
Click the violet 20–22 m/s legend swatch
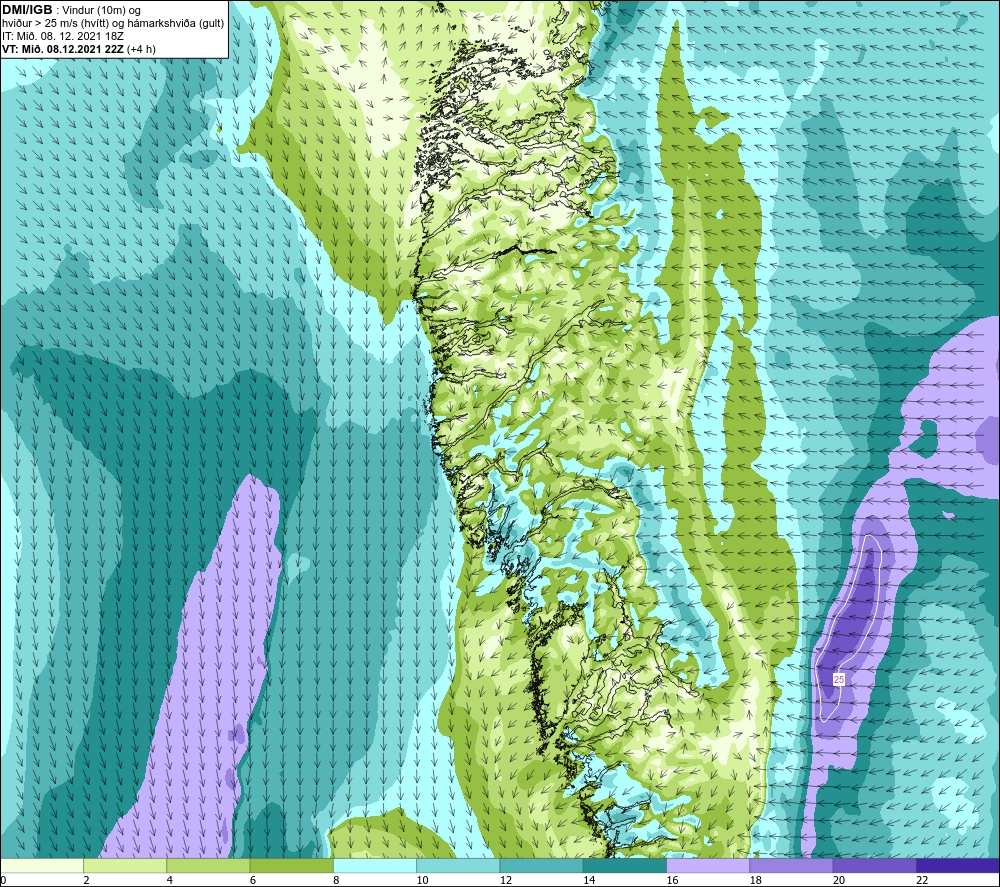click(x=874, y=866)
